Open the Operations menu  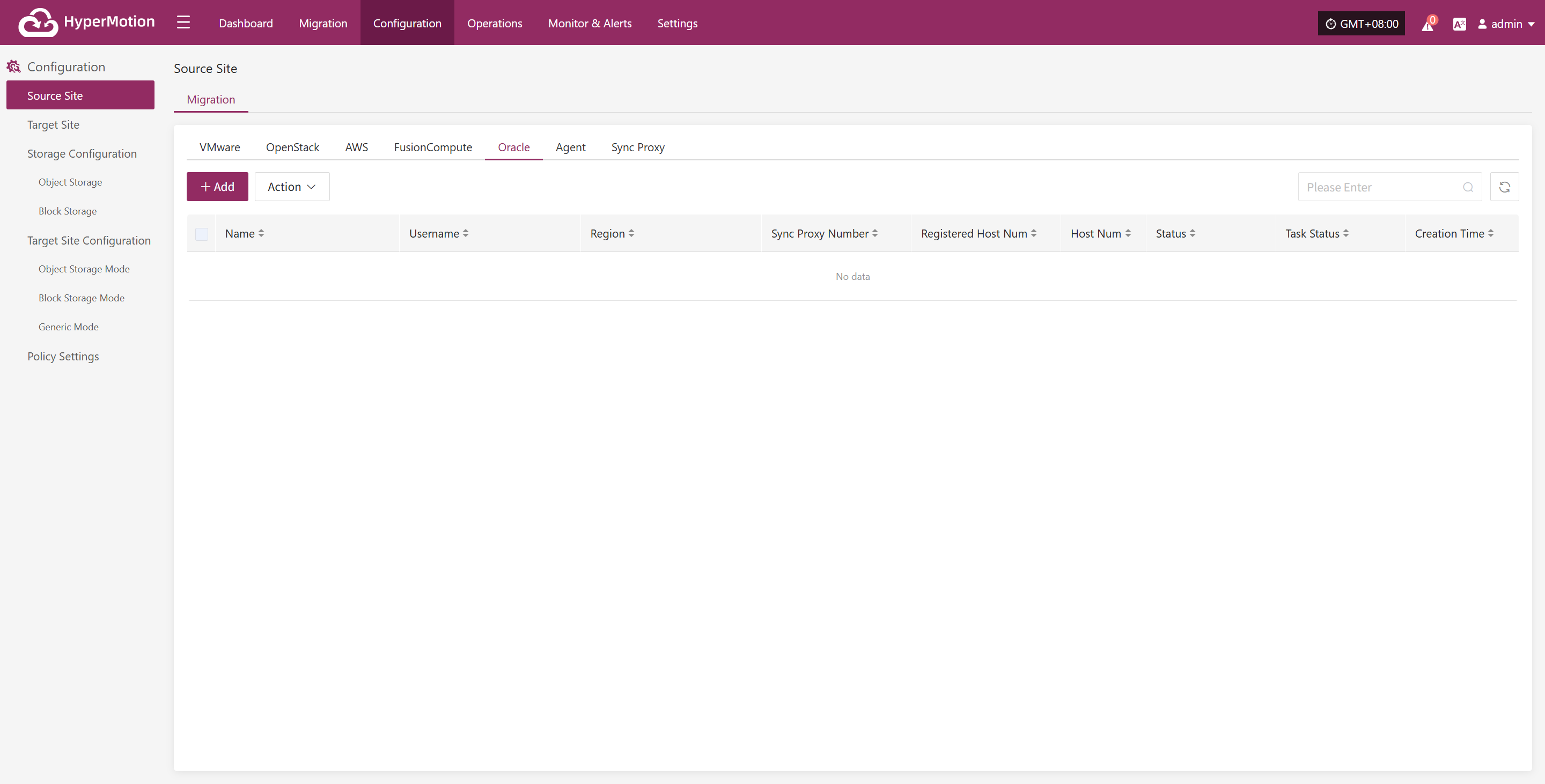pyautogui.click(x=495, y=23)
